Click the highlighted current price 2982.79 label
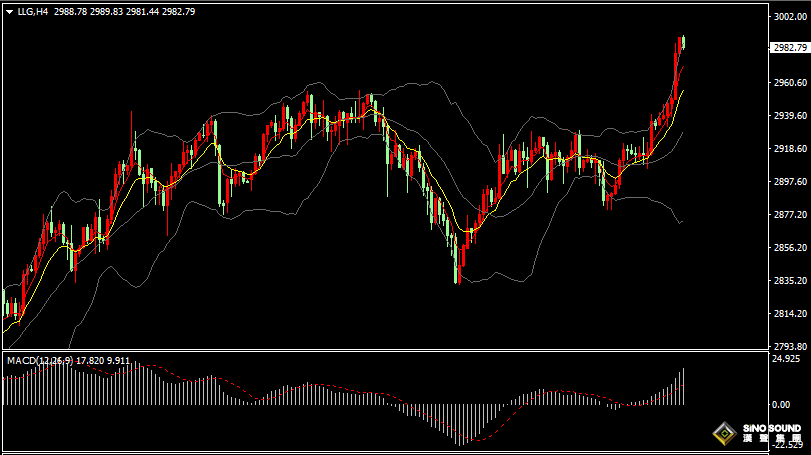 tap(790, 47)
